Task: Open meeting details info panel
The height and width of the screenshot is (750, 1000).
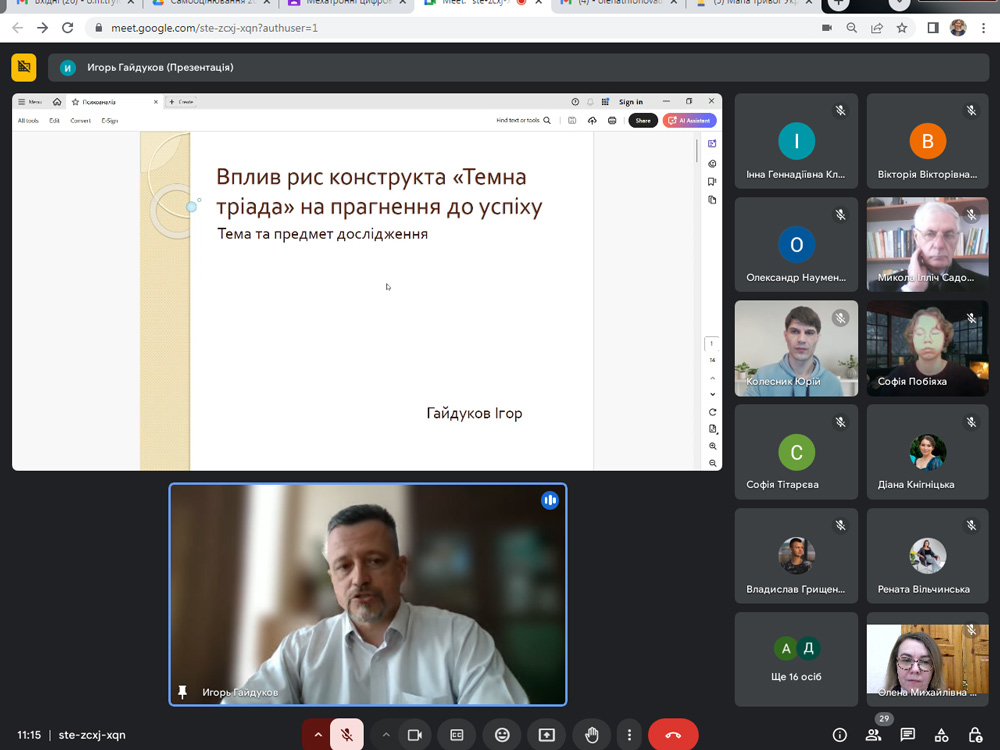Action: tap(840, 735)
